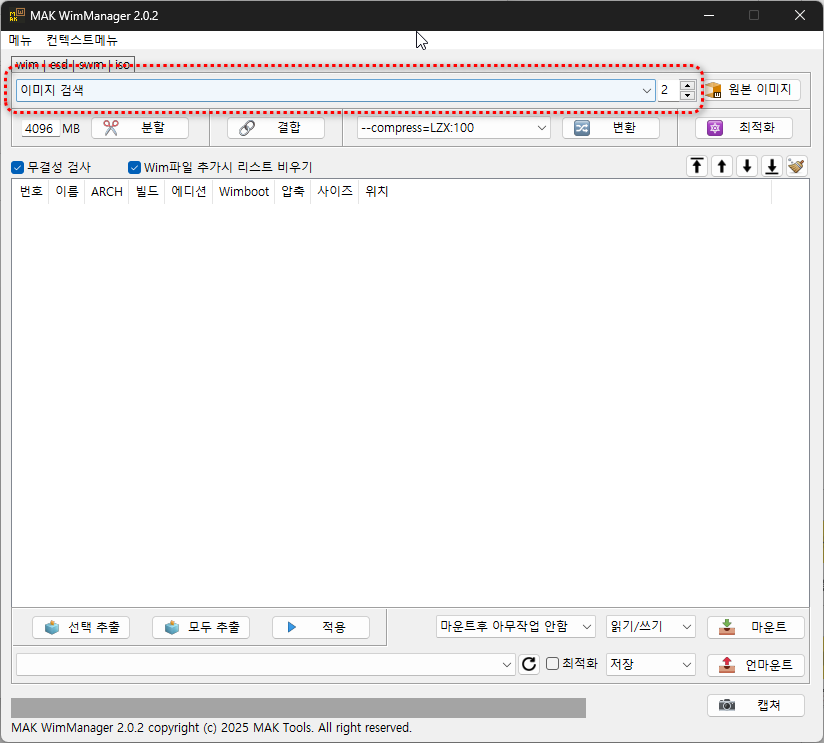This screenshot has width=824, height=743.
Task: Open the 읽기/쓰기 dropdown
Action: (x=686, y=627)
